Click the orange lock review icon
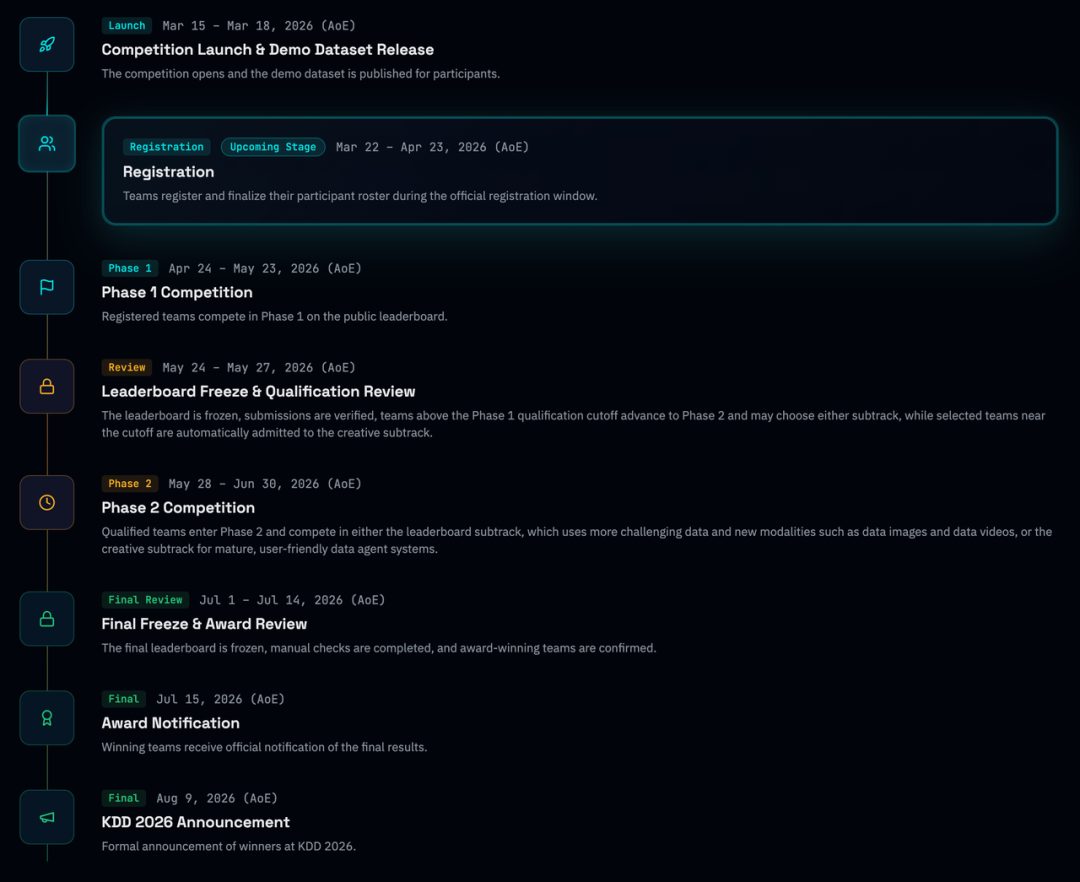1080x882 pixels. [x=47, y=386]
